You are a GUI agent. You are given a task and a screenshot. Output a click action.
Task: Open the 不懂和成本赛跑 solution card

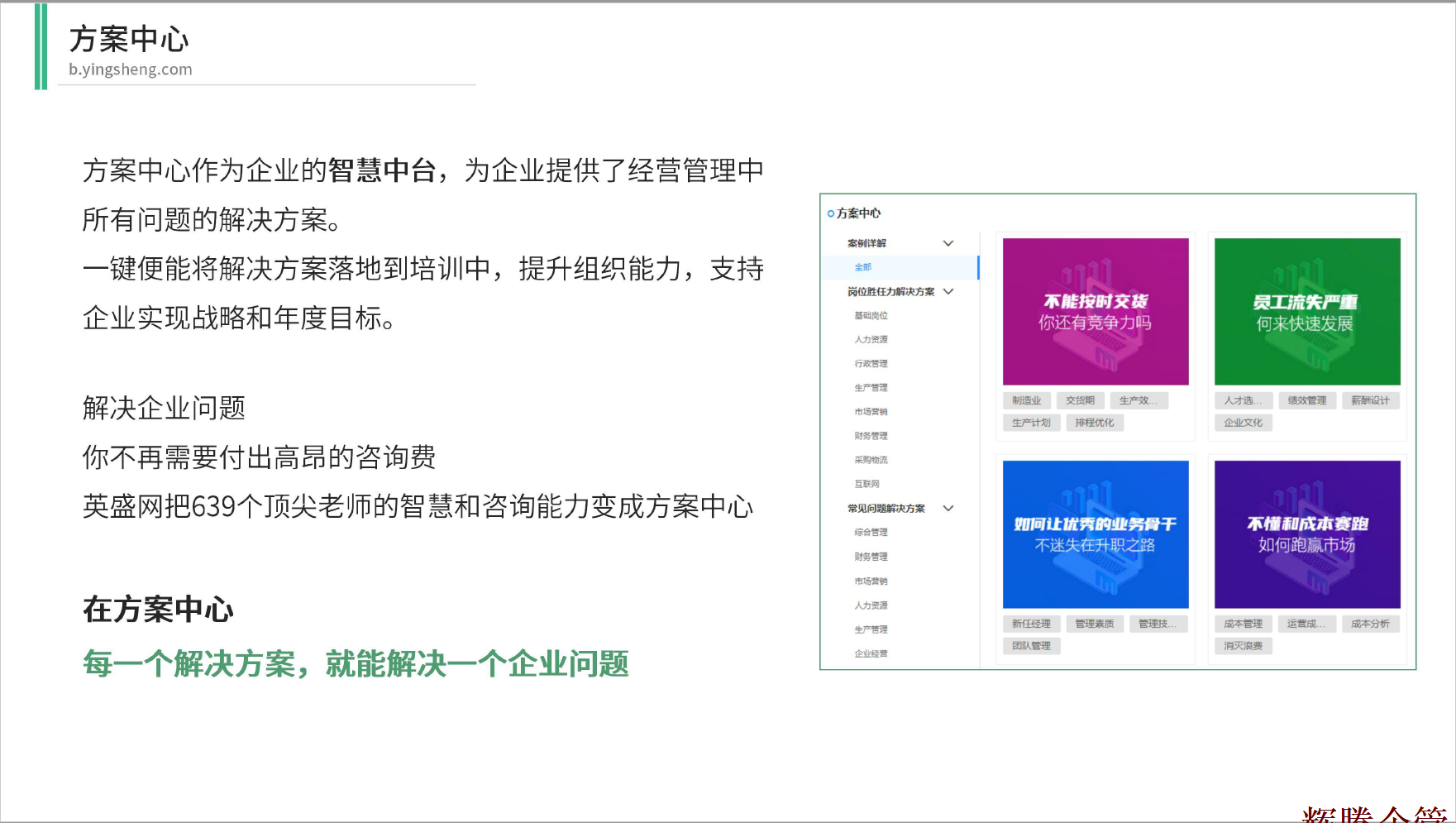1306,534
